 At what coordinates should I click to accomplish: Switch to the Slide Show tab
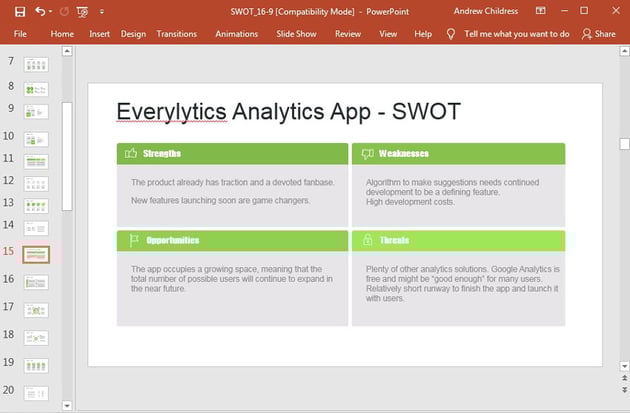[x=296, y=33]
